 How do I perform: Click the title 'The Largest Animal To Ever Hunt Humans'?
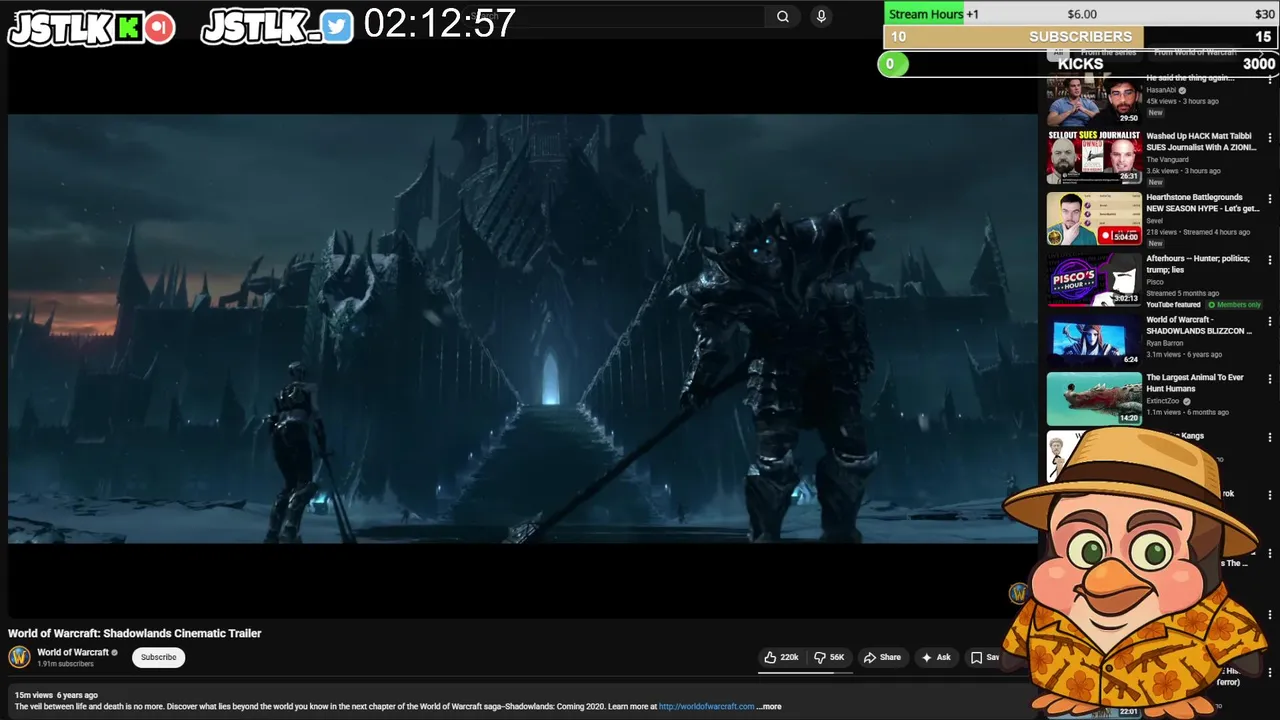1195,383
